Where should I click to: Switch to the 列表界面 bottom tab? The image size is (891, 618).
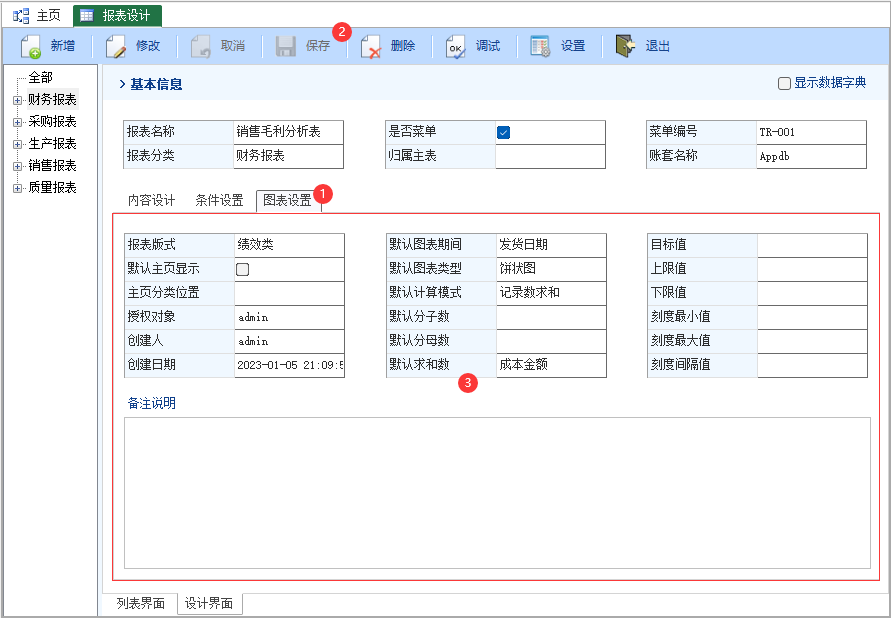[140, 603]
